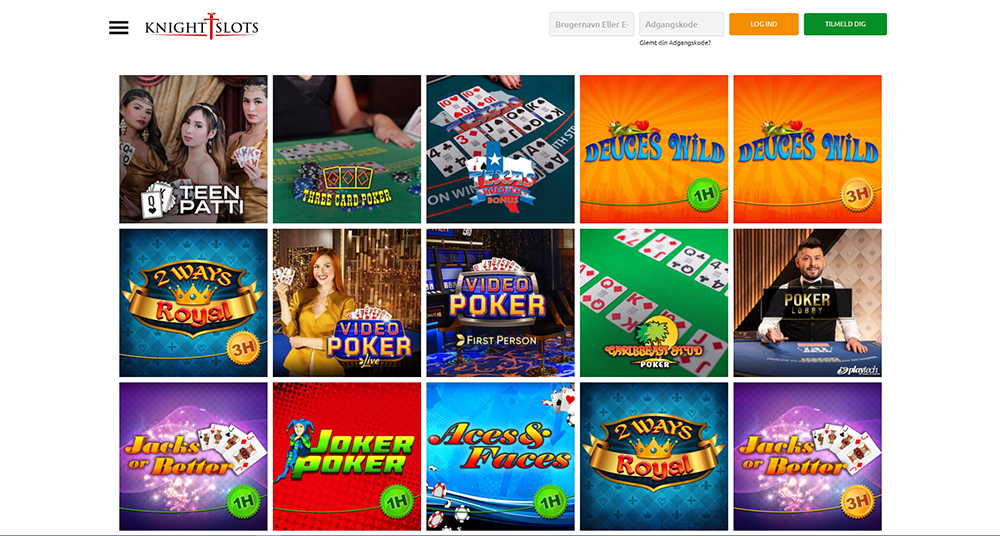Click the orange LOG IND button

(763, 24)
